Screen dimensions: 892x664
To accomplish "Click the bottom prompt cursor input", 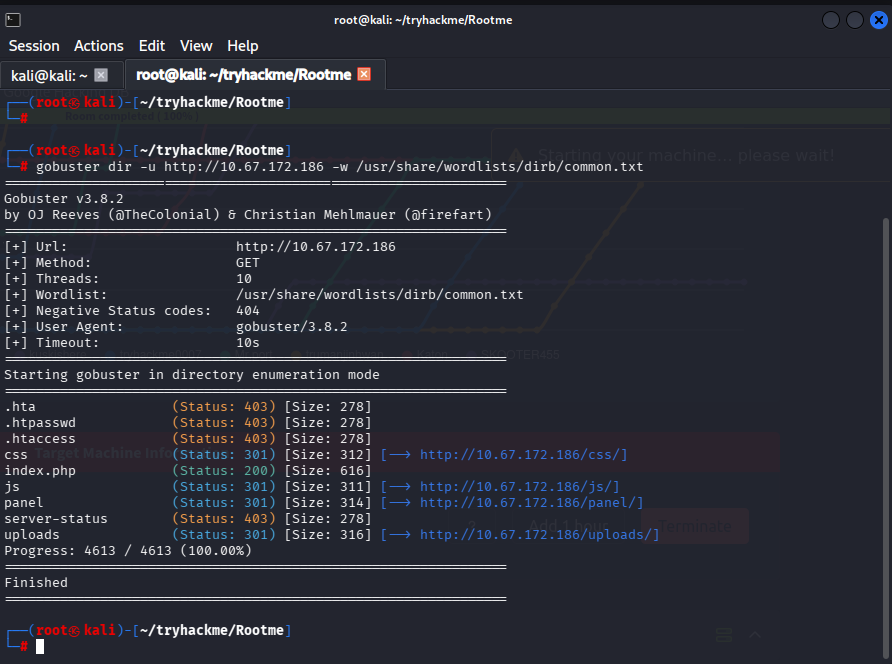I will [40, 646].
